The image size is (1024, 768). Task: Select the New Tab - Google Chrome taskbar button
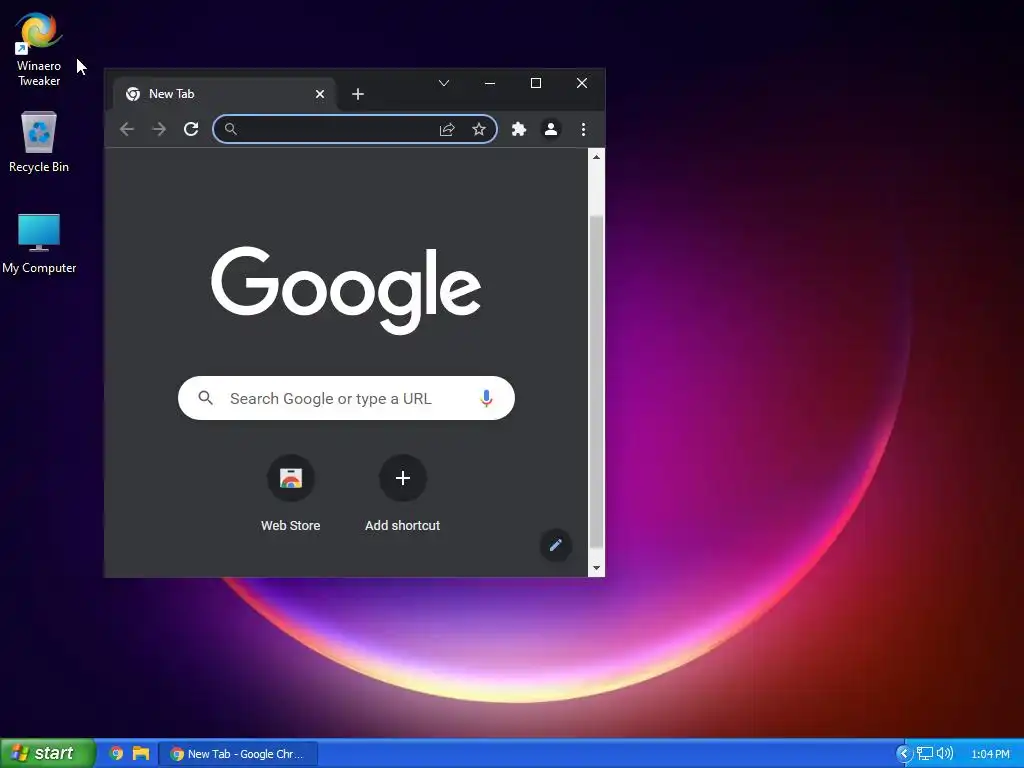(239, 754)
